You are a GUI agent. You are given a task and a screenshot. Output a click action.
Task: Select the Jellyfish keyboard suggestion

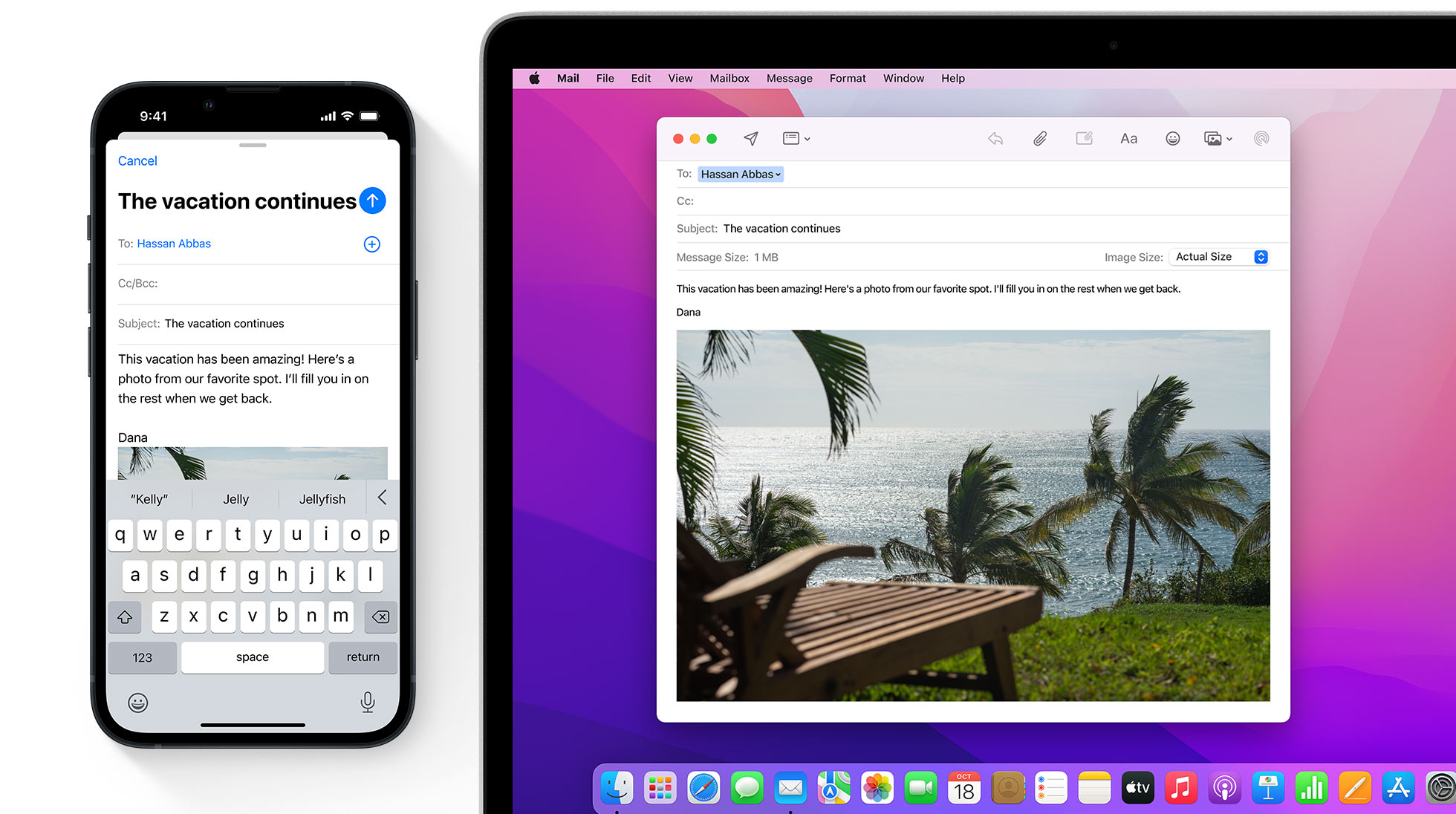[322, 499]
